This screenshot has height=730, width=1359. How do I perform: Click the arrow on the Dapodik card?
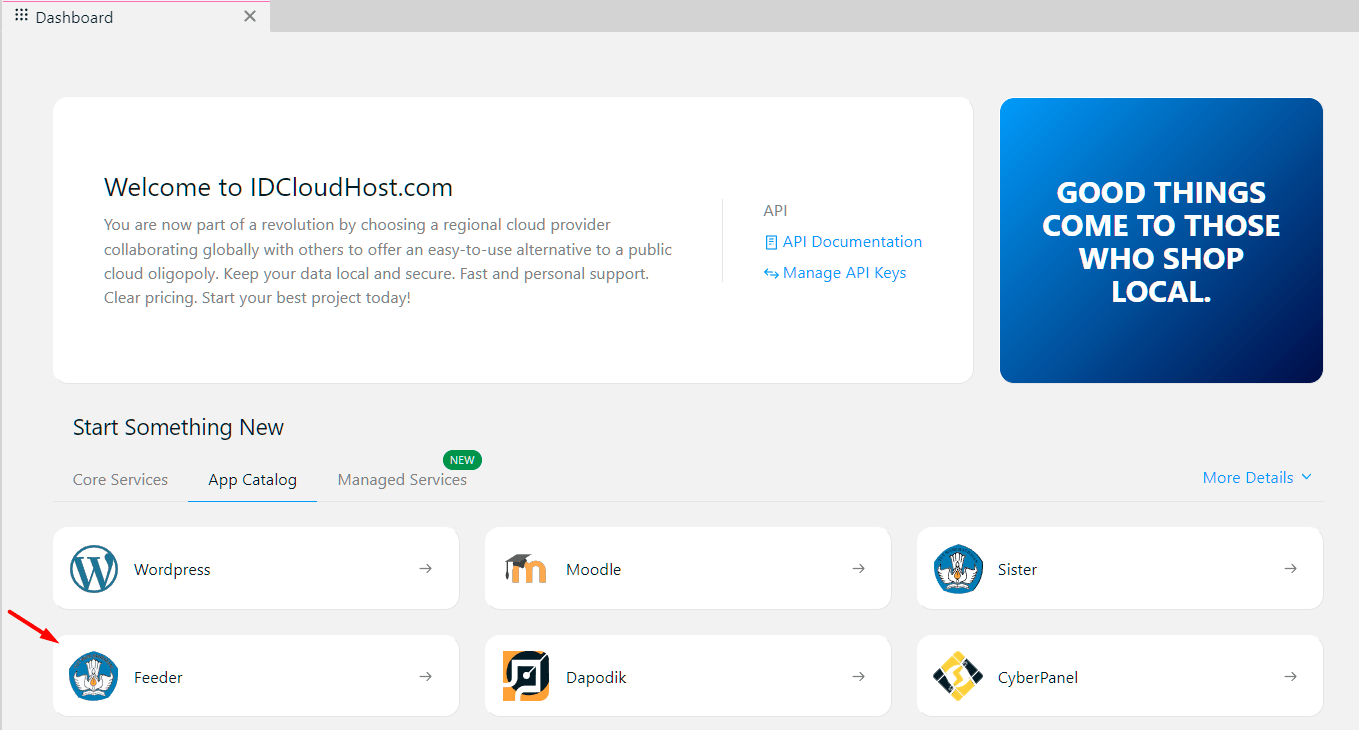(858, 677)
